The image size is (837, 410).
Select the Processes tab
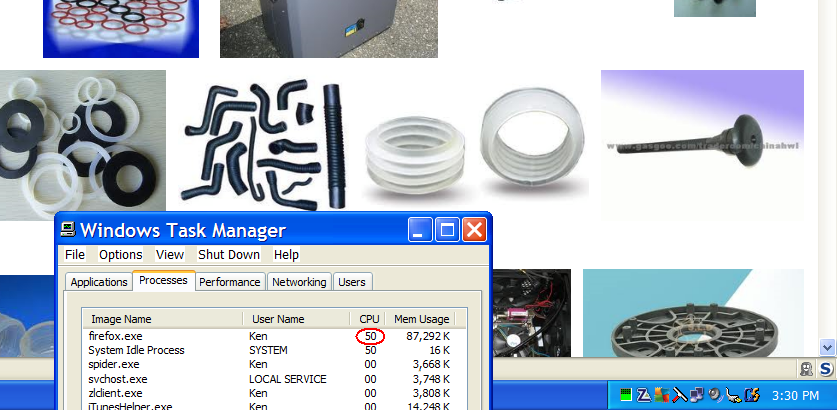163,280
